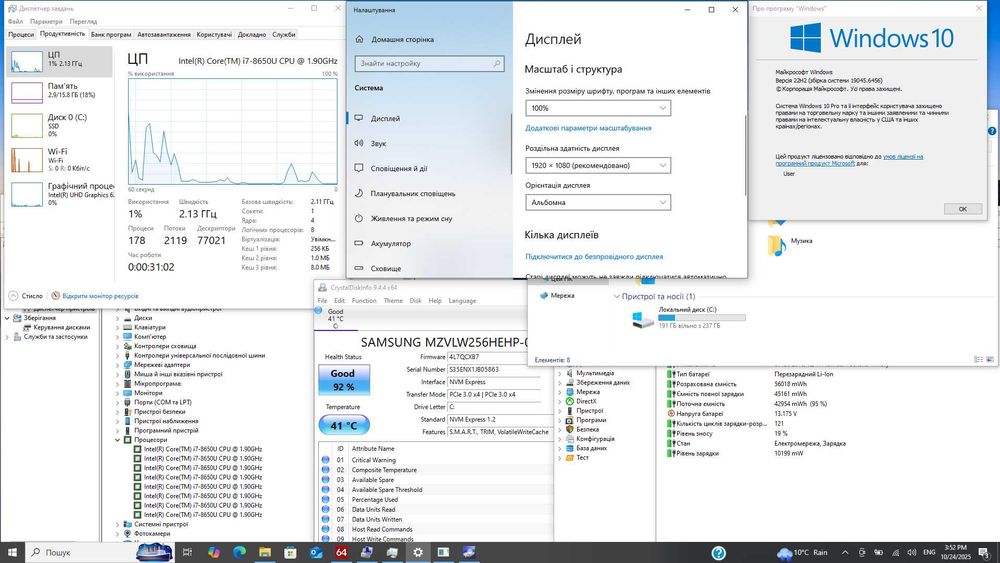Open the Theme menu in CrystalDiskInfo

[x=393, y=300]
